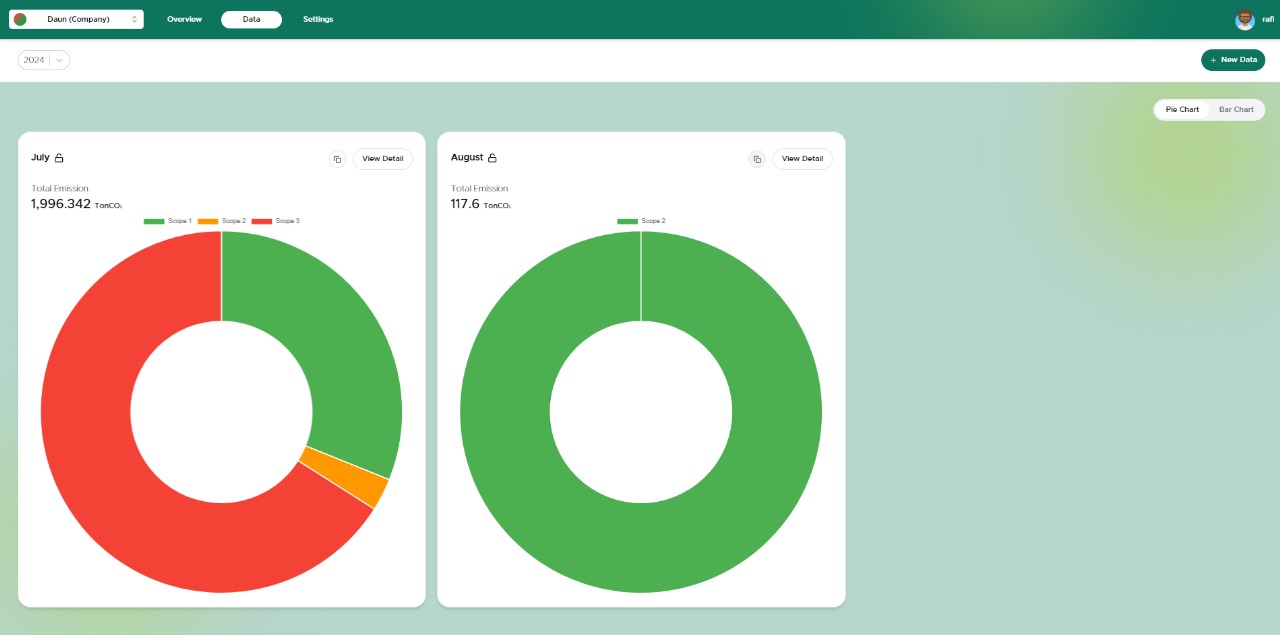Click the New Data button
Viewport: 1280px width, 635px height.
click(1233, 60)
